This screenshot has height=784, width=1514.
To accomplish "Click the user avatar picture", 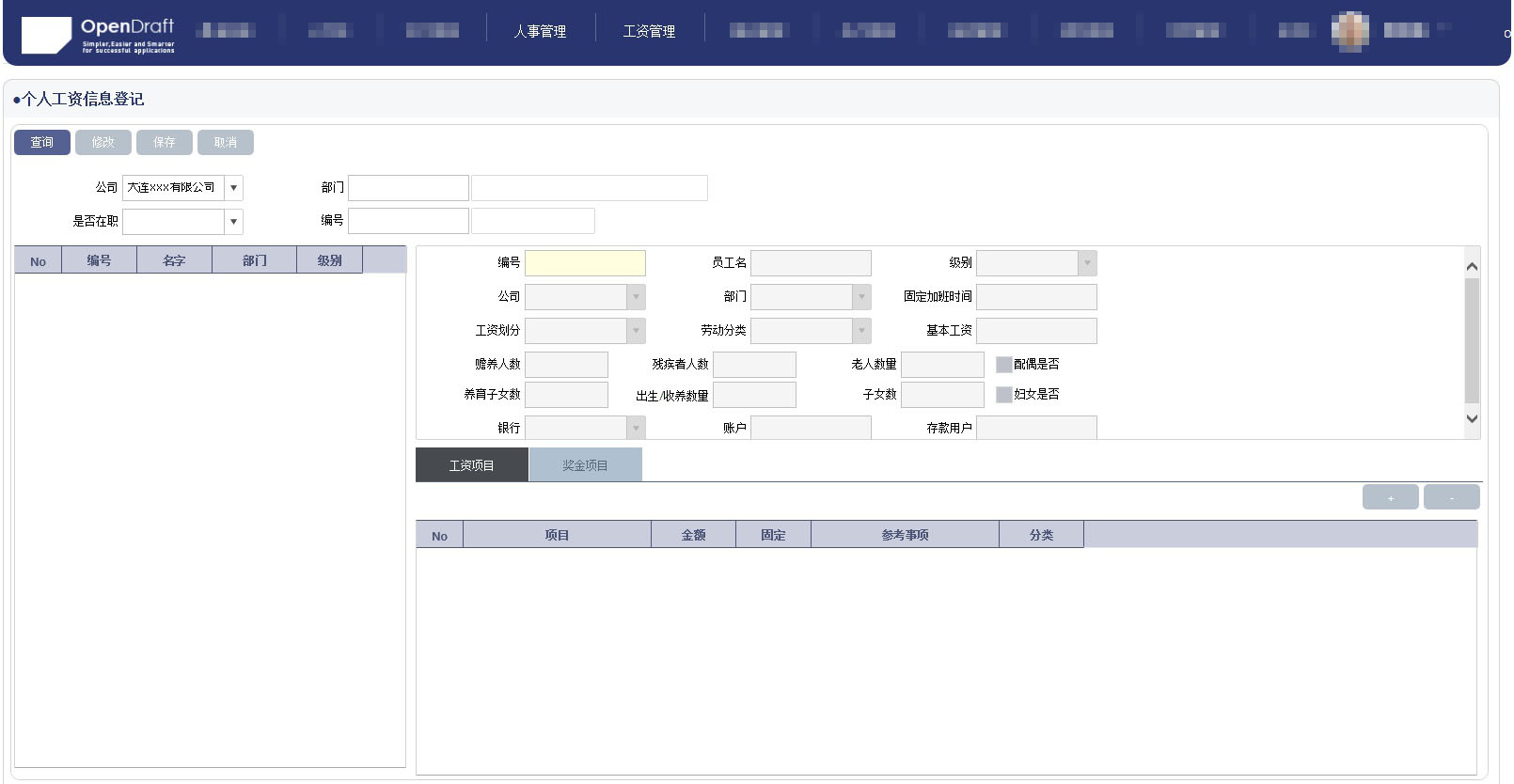I will click(1349, 31).
